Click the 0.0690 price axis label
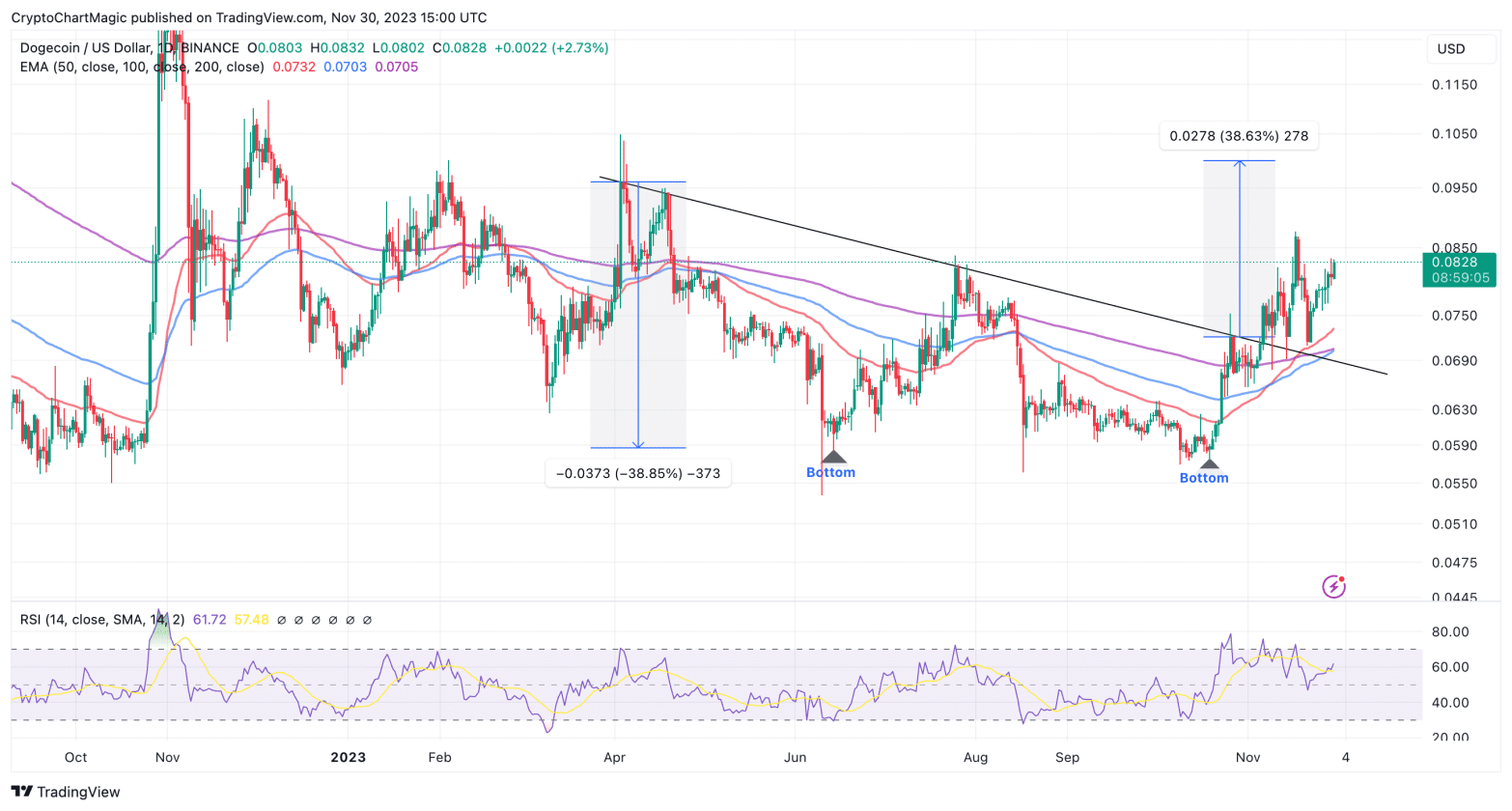Screen dimensions: 1512x811 point(1454,361)
